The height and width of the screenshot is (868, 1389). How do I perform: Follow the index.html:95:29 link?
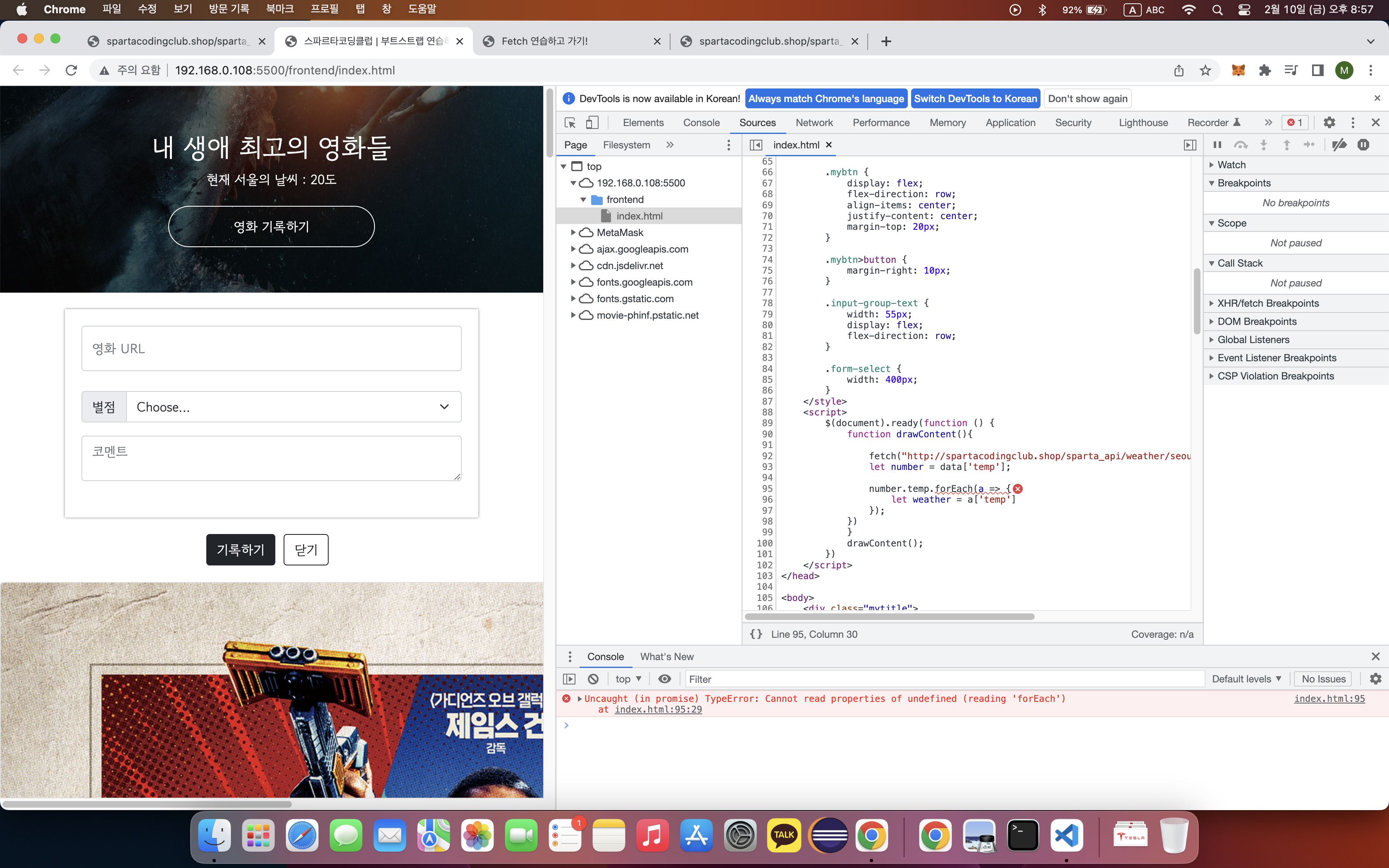[658, 710]
